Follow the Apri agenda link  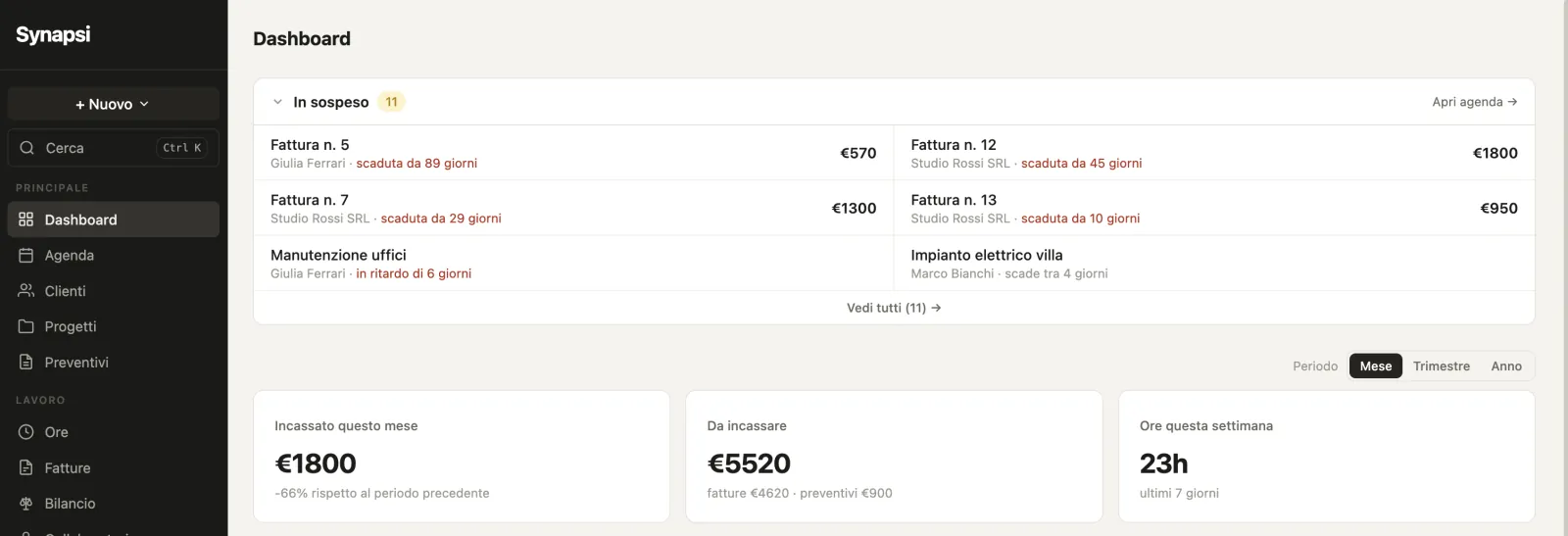pyautogui.click(x=1475, y=102)
